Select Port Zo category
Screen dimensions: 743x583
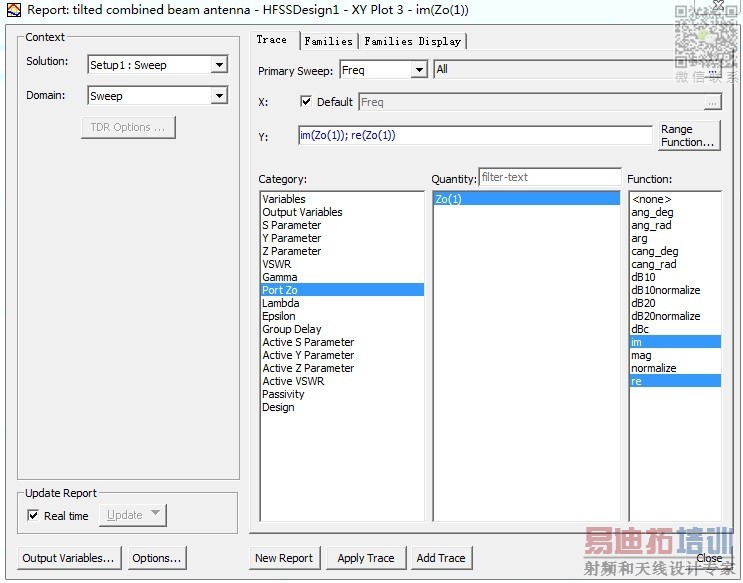(342, 290)
